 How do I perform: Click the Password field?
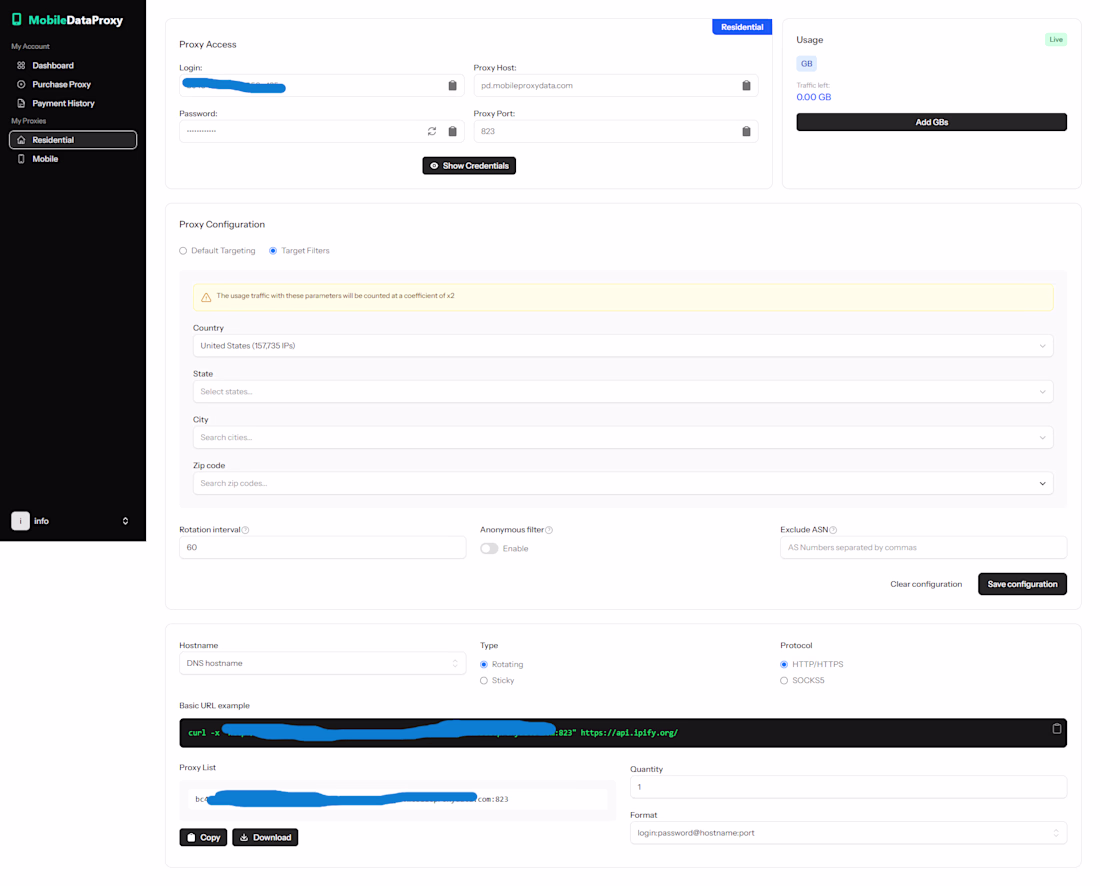[321, 131]
